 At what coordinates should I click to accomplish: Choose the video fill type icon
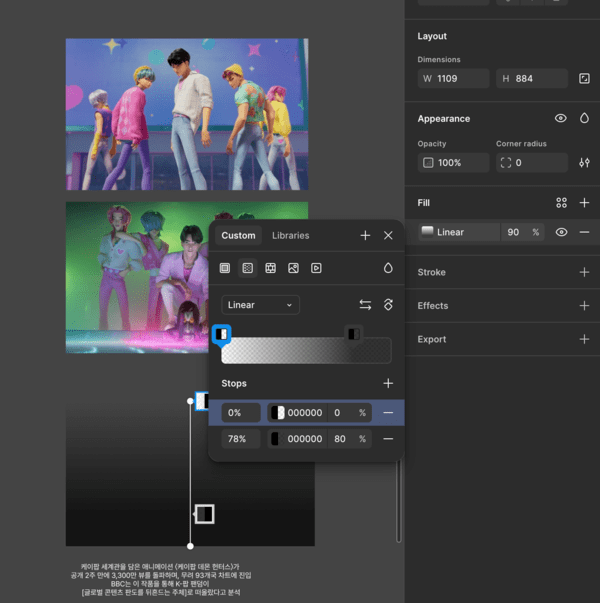coord(316,268)
